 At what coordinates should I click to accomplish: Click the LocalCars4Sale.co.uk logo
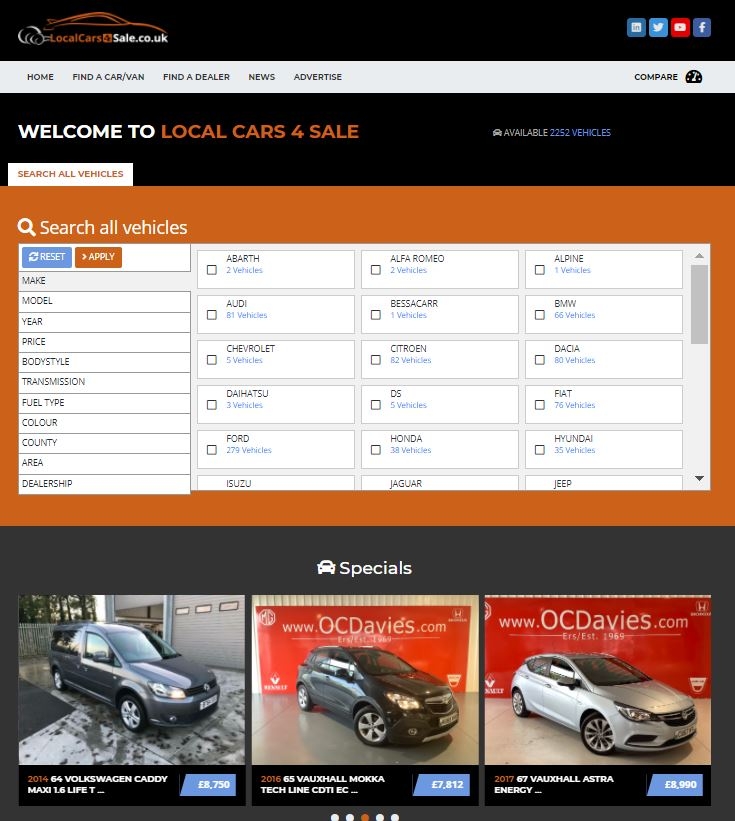(x=93, y=29)
